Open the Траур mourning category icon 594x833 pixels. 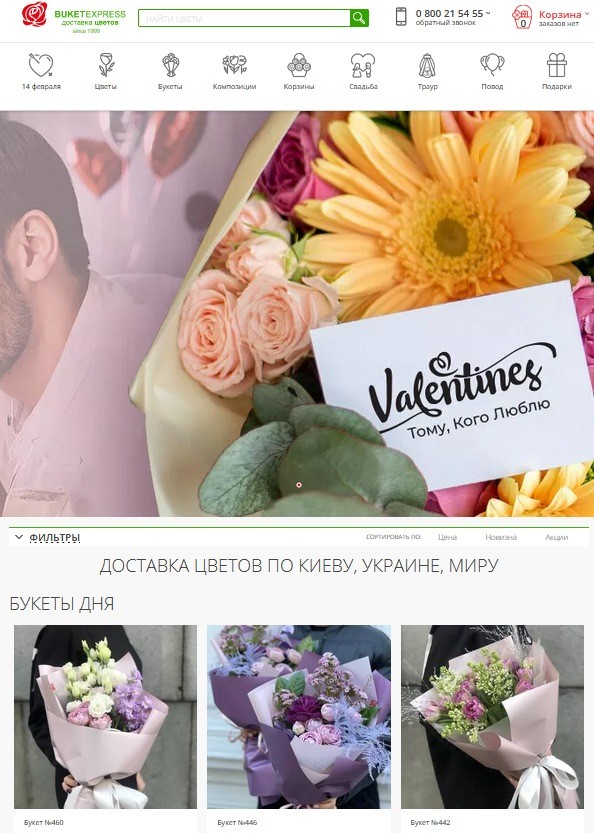tap(427, 65)
